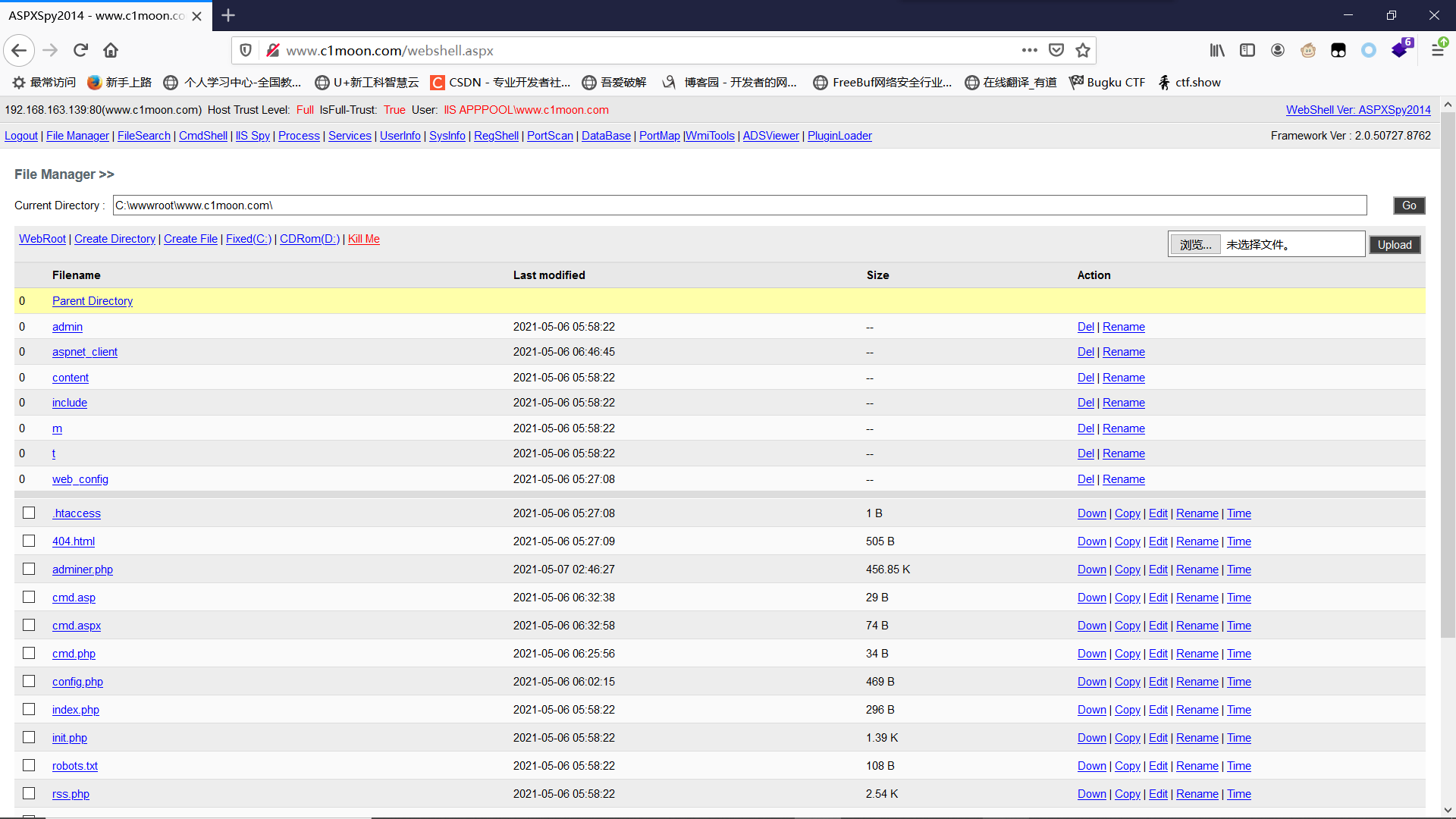Open Bugku CTF bookmark
The height and width of the screenshot is (819, 1456).
tap(1107, 82)
